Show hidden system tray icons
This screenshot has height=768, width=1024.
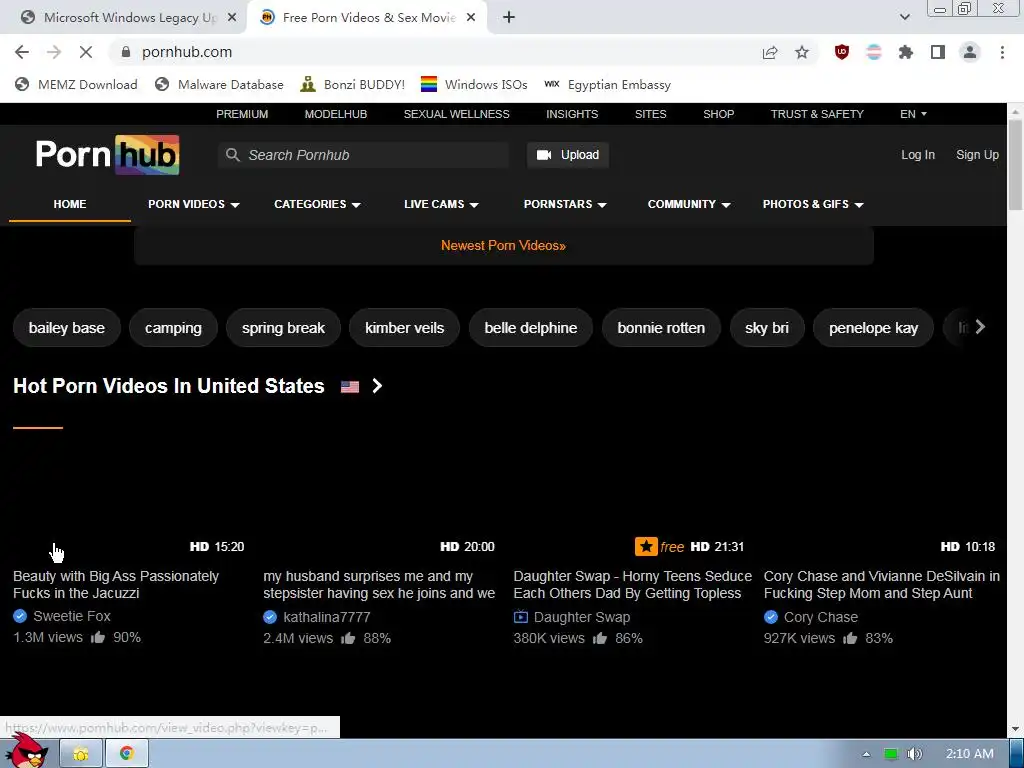coord(867,754)
